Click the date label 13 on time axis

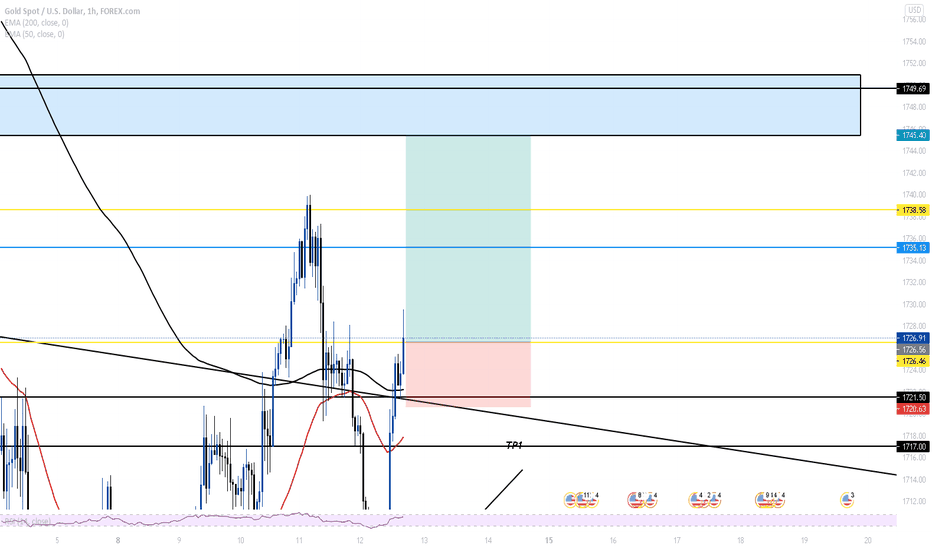tap(424, 540)
